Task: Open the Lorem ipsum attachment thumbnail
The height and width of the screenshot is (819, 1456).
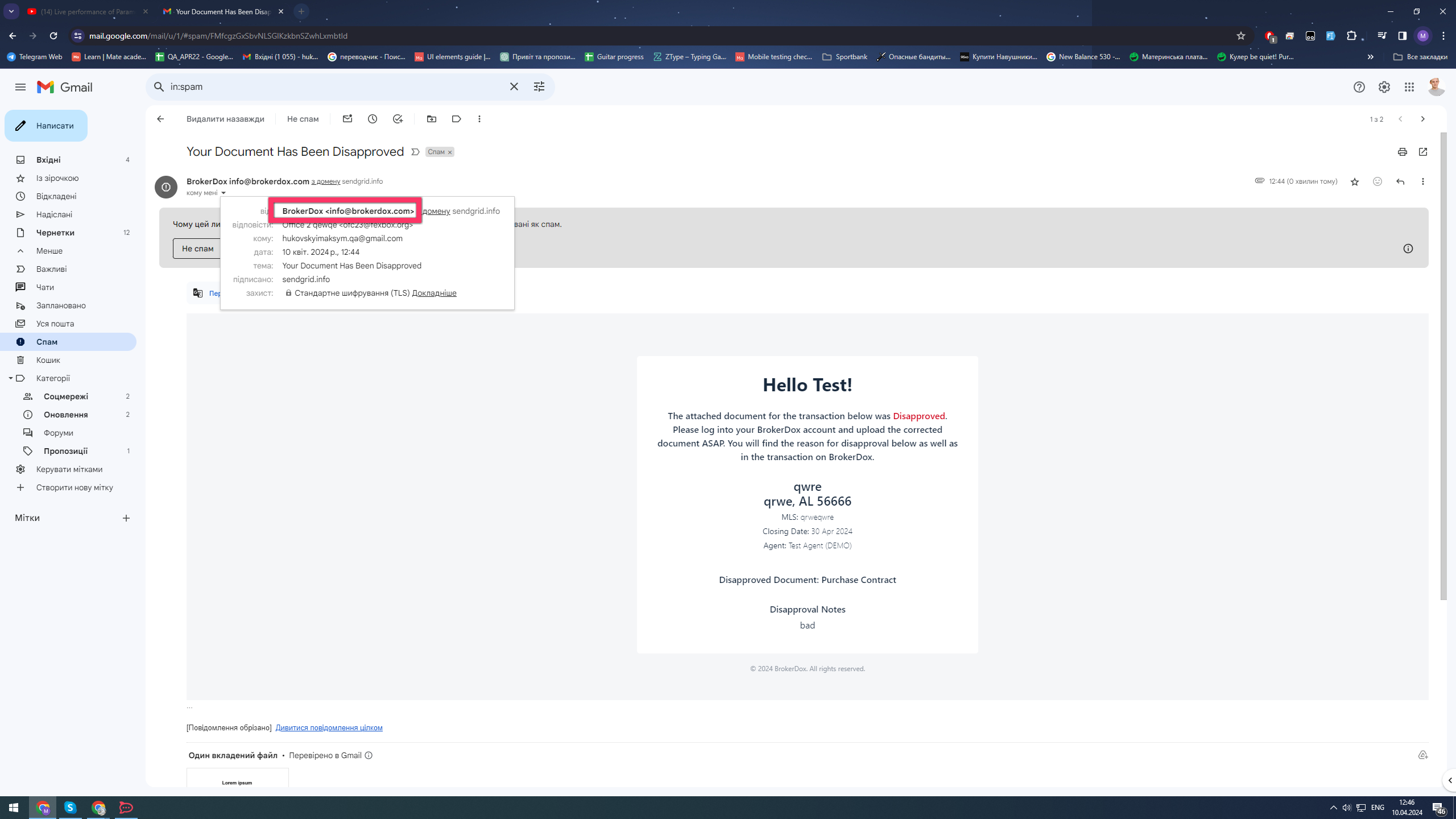Action: 237,778
